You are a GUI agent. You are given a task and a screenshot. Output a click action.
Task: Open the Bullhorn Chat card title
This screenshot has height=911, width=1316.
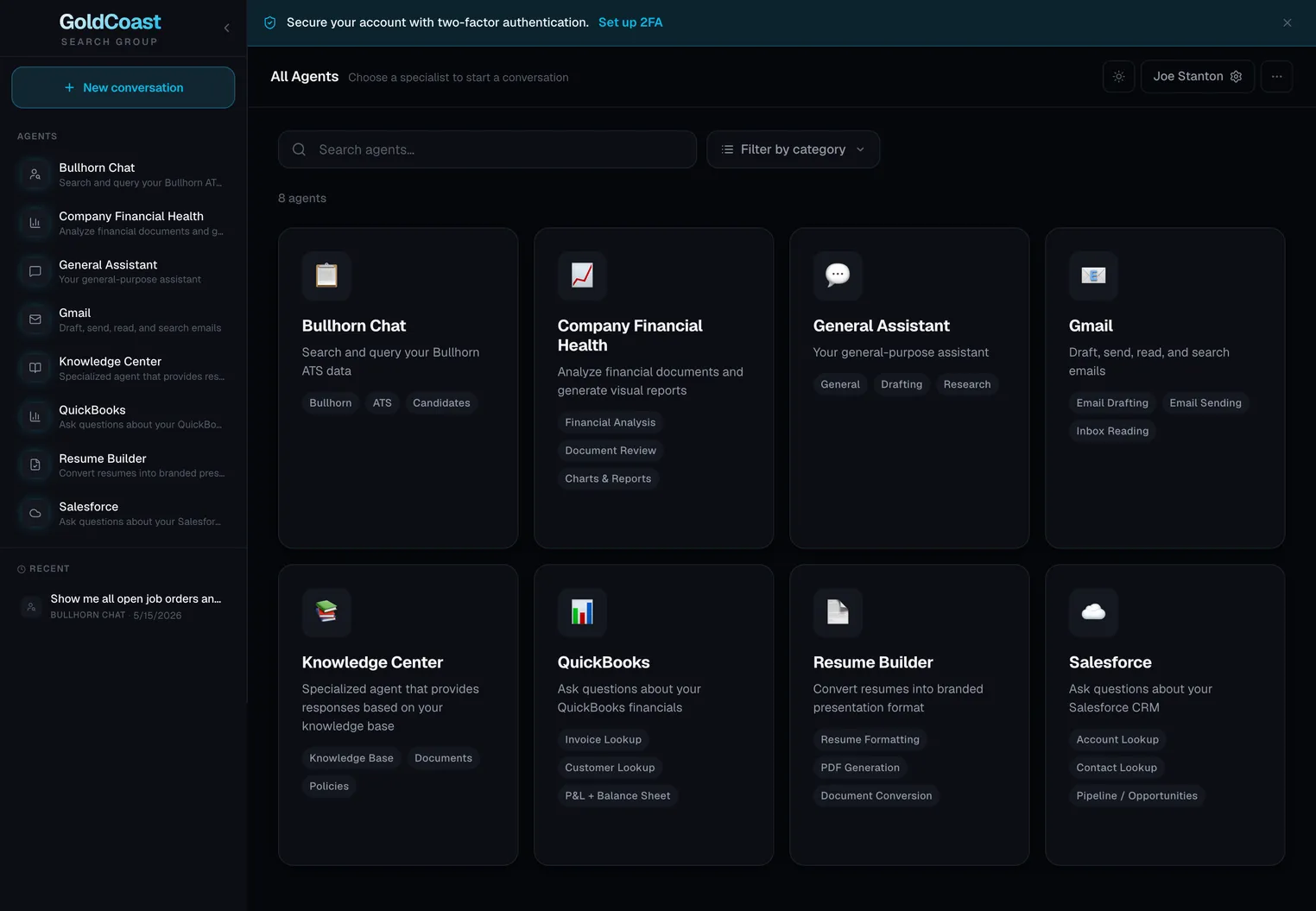pos(354,326)
